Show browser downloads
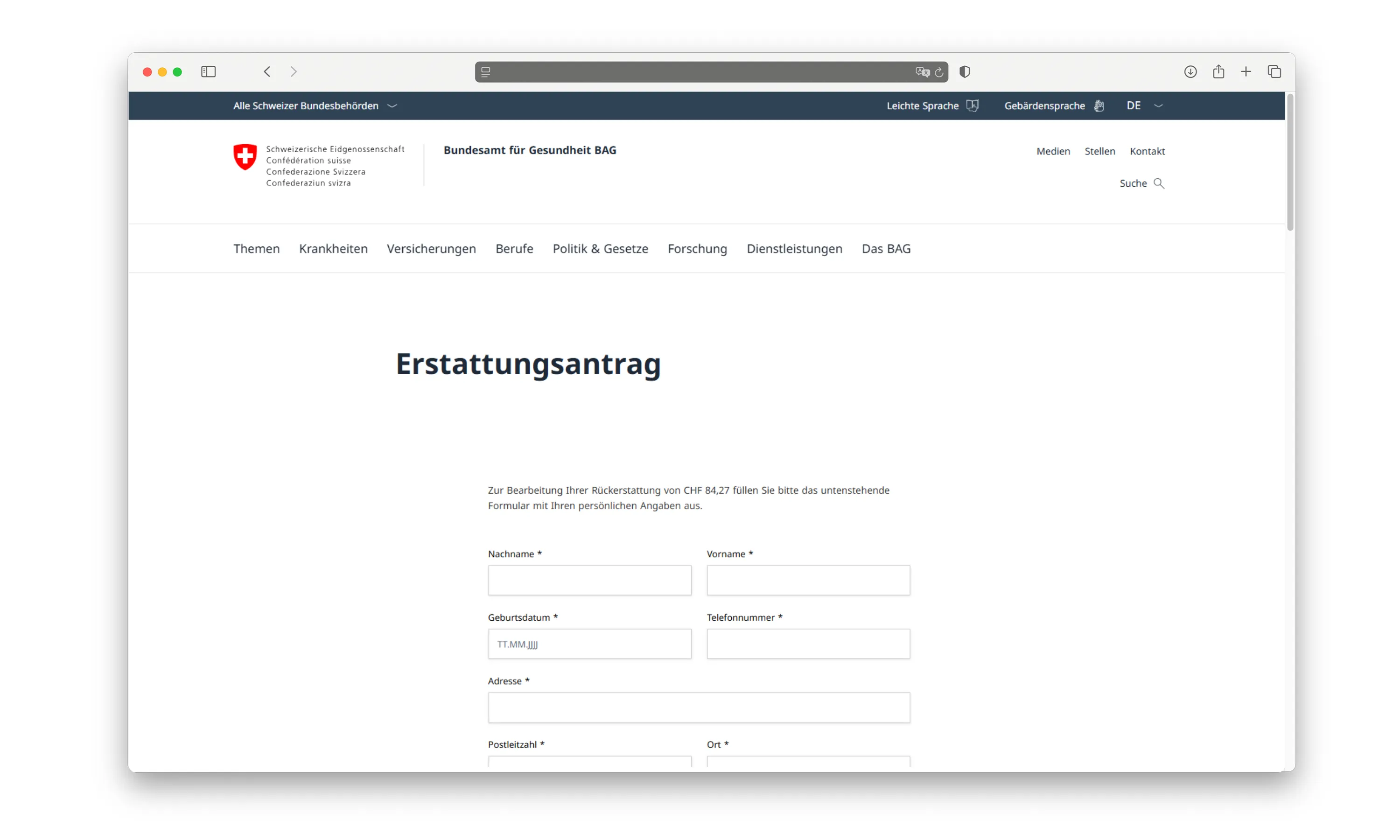1400x840 pixels. coord(1190,71)
